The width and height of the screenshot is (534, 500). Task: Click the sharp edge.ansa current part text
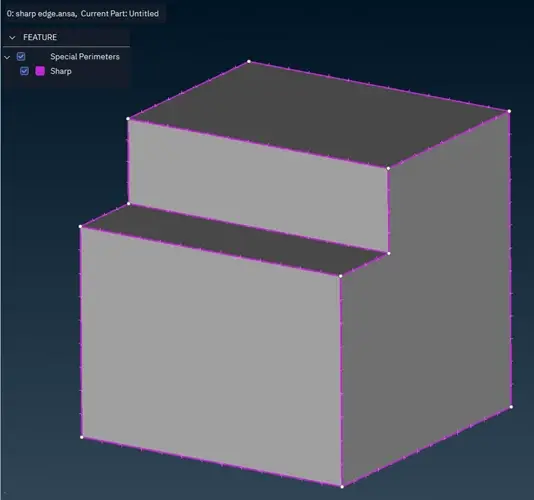tap(83, 14)
